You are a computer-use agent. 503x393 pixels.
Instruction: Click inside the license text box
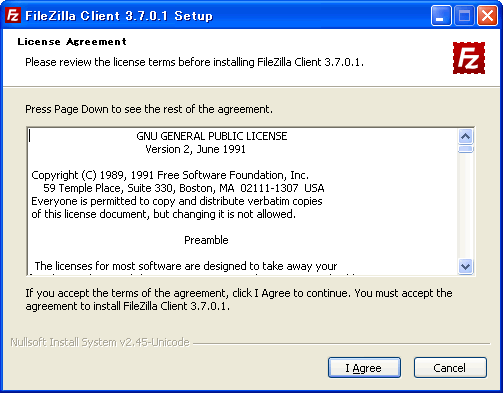(243, 201)
